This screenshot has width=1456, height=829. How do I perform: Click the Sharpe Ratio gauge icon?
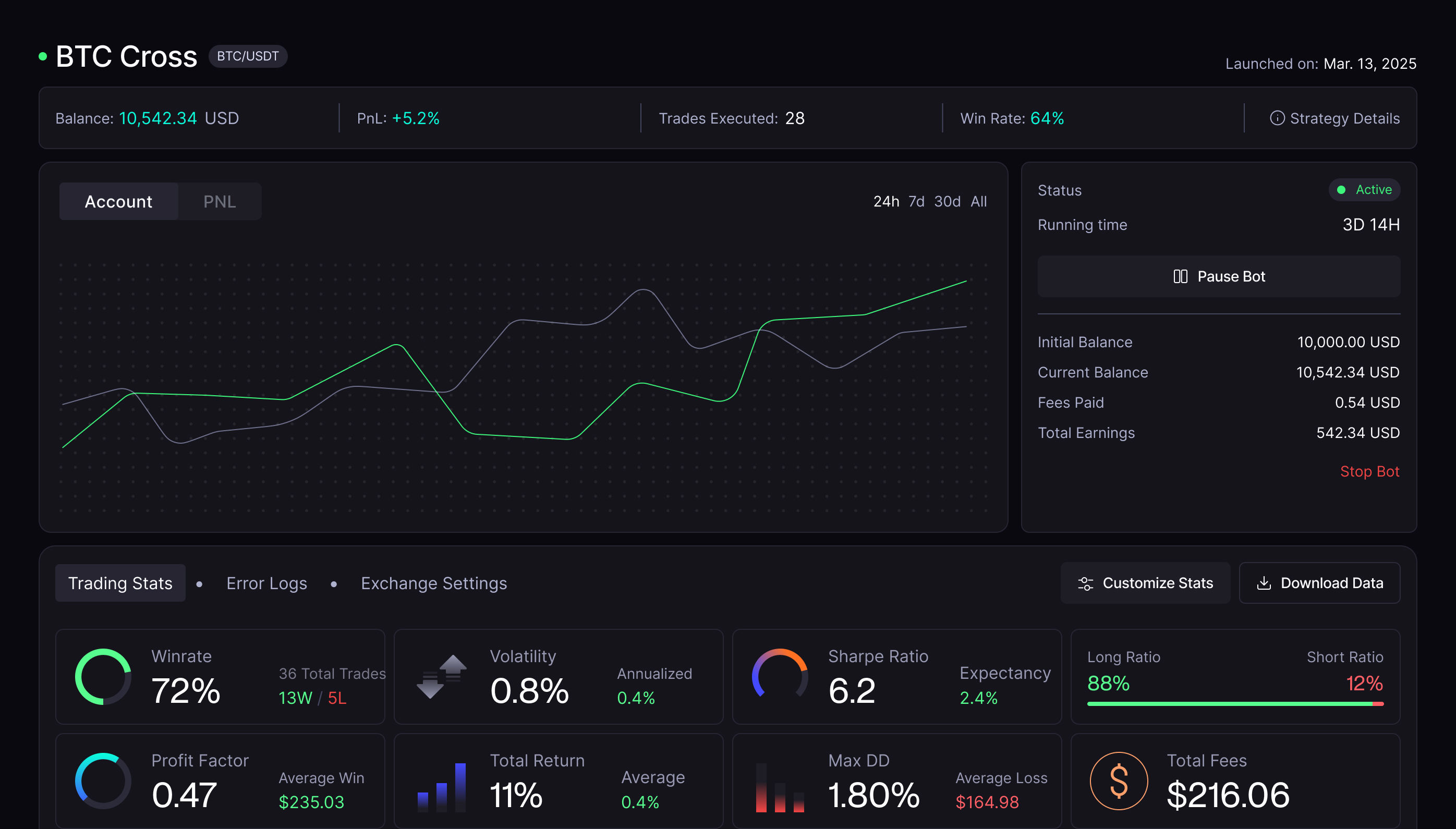click(x=780, y=676)
